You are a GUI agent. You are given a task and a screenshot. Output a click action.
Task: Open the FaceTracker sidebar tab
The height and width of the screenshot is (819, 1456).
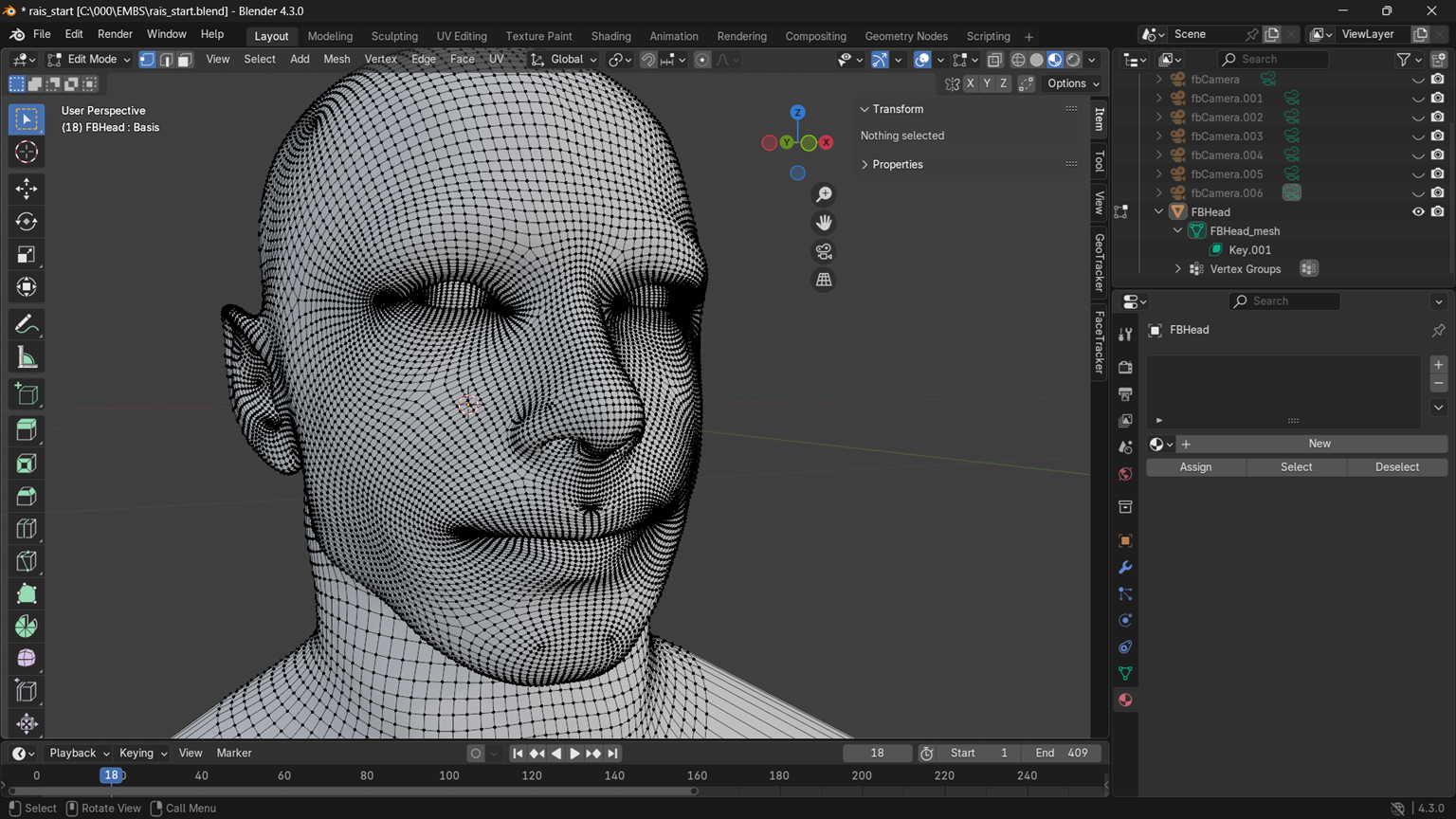click(x=1100, y=342)
